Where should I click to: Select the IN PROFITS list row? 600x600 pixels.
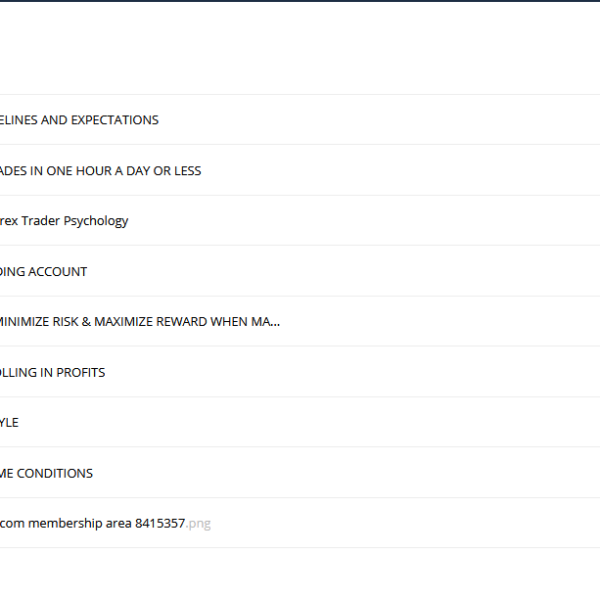click(x=300, y=372)
